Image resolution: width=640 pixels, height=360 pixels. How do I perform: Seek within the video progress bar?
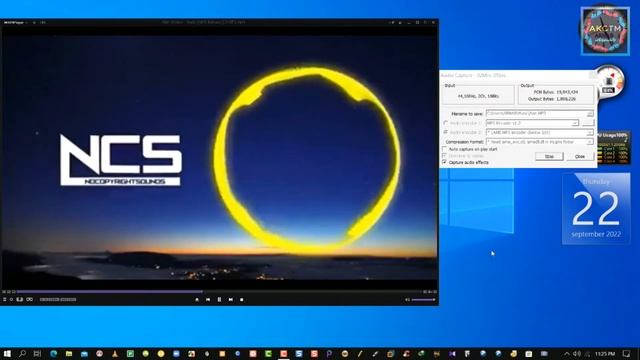click(219, 292)
